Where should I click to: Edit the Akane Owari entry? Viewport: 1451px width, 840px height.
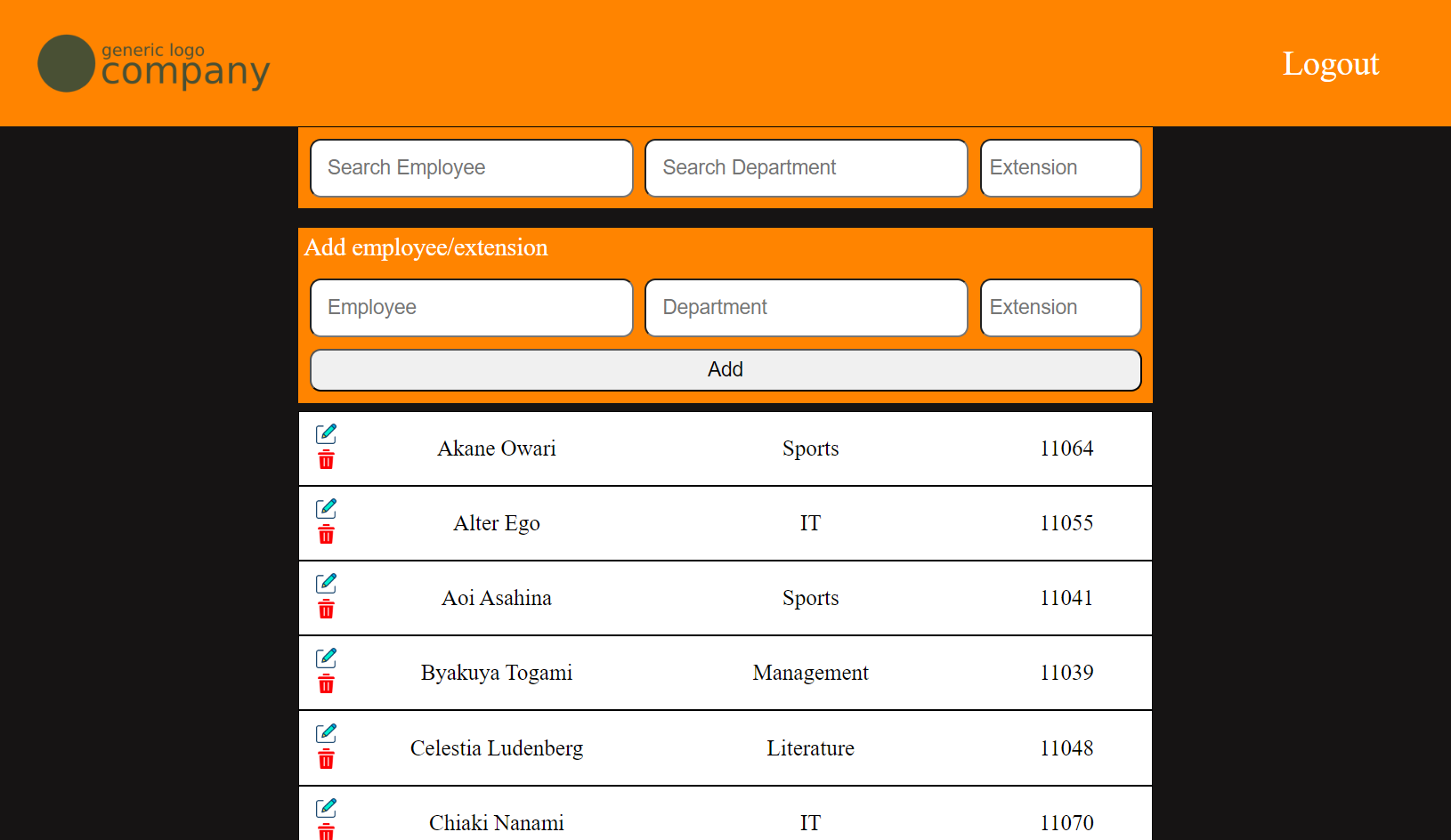click(x=326, y=433)
